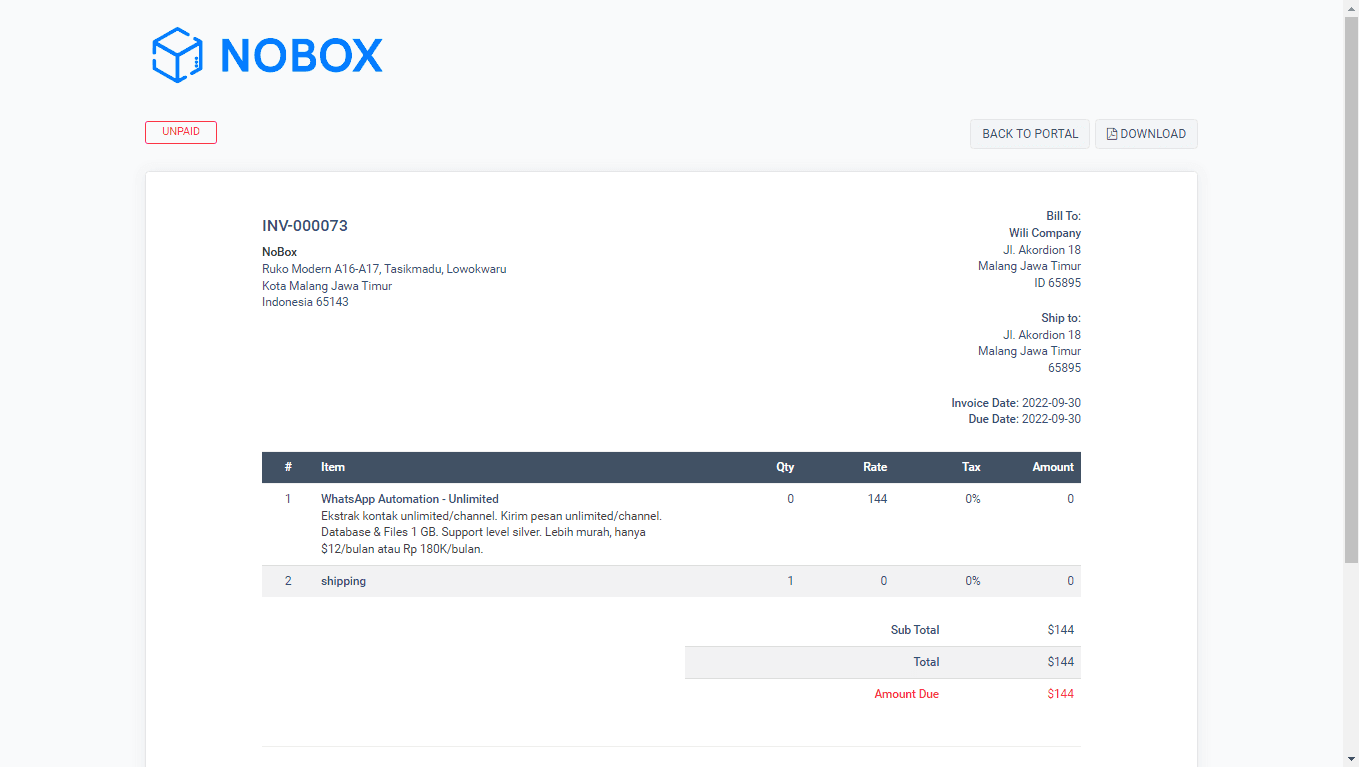1359x767 pixels.
Task: Click the Item column header
Action: 332,467
